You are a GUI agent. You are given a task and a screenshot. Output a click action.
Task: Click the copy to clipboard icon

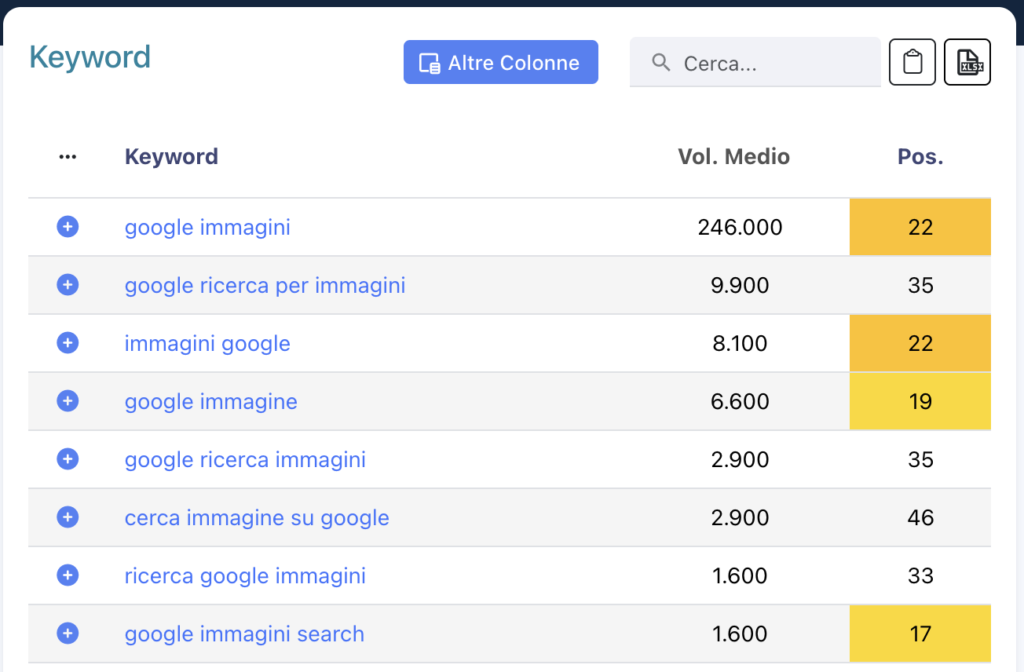(912, 62)
